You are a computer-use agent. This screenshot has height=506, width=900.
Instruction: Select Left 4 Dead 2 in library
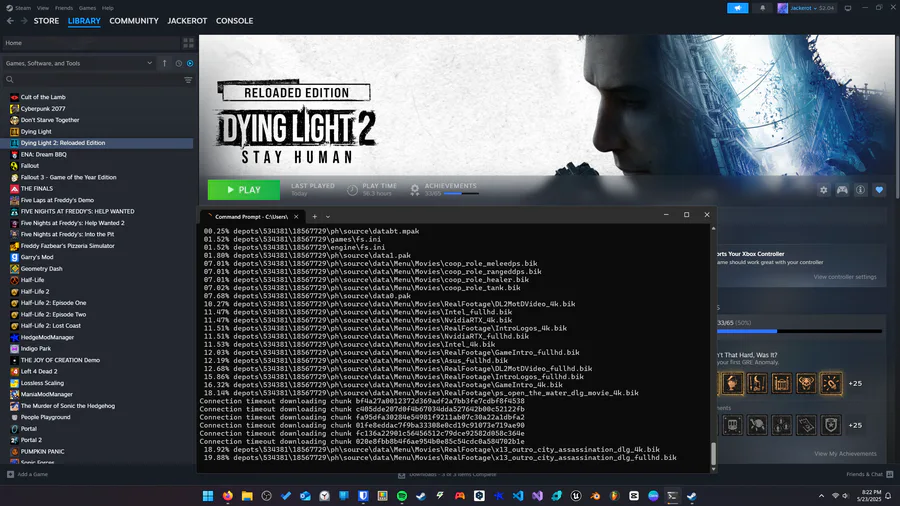[39, 371]
